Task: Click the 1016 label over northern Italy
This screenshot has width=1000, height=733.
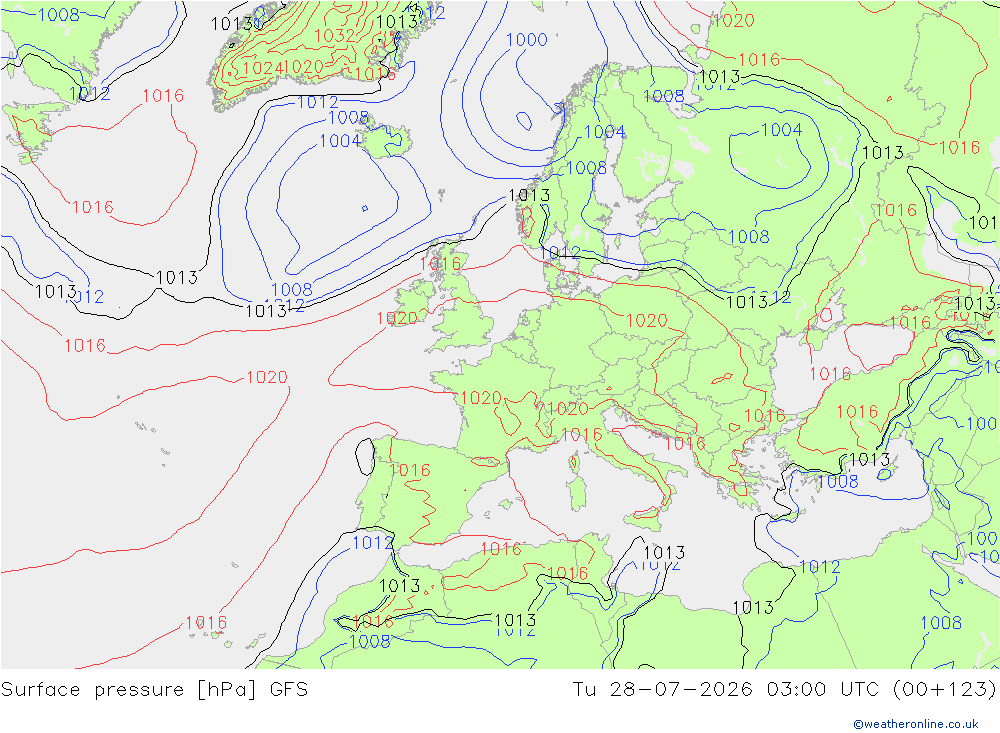Action: click(581, 435)
